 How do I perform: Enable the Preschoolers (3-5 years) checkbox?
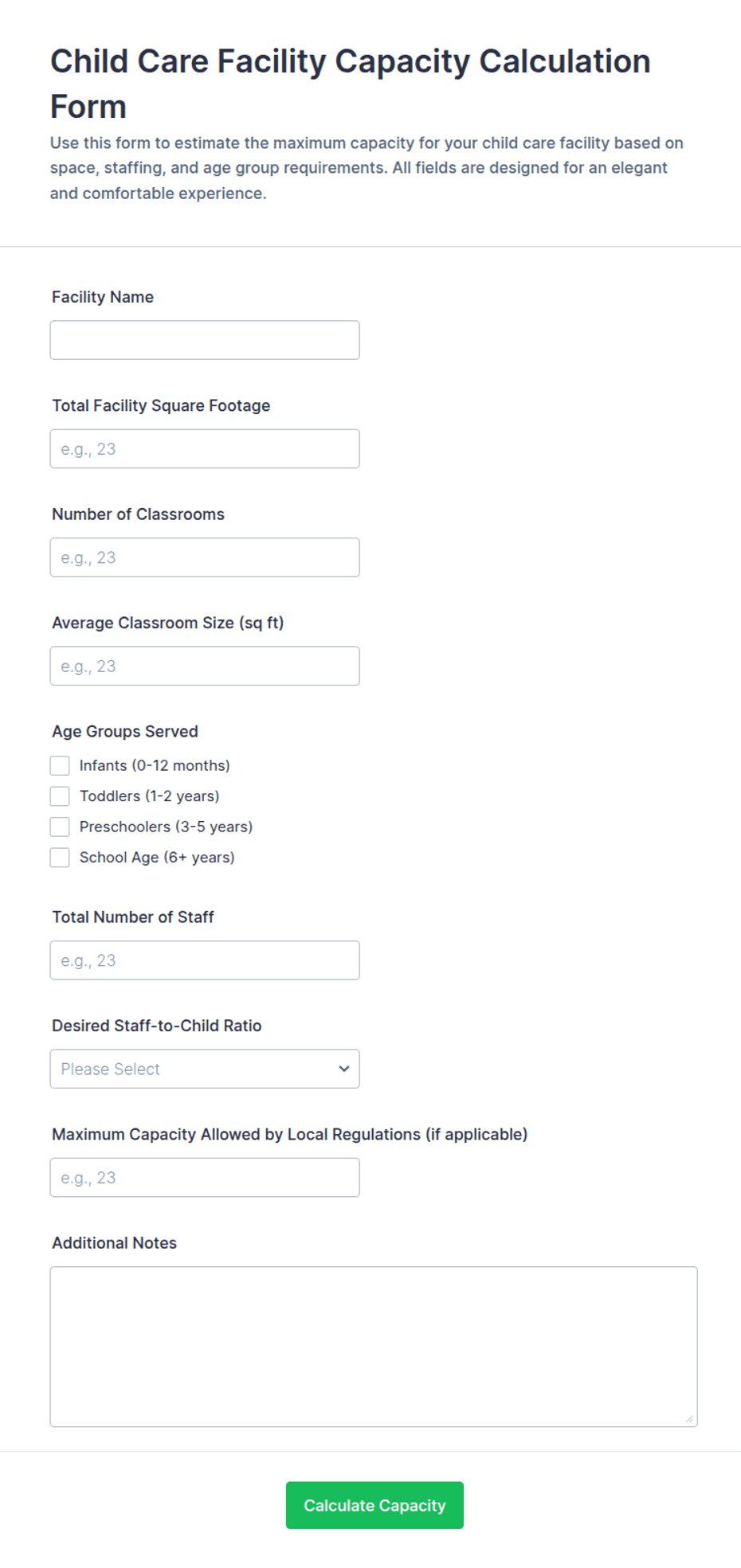point(60,827)
